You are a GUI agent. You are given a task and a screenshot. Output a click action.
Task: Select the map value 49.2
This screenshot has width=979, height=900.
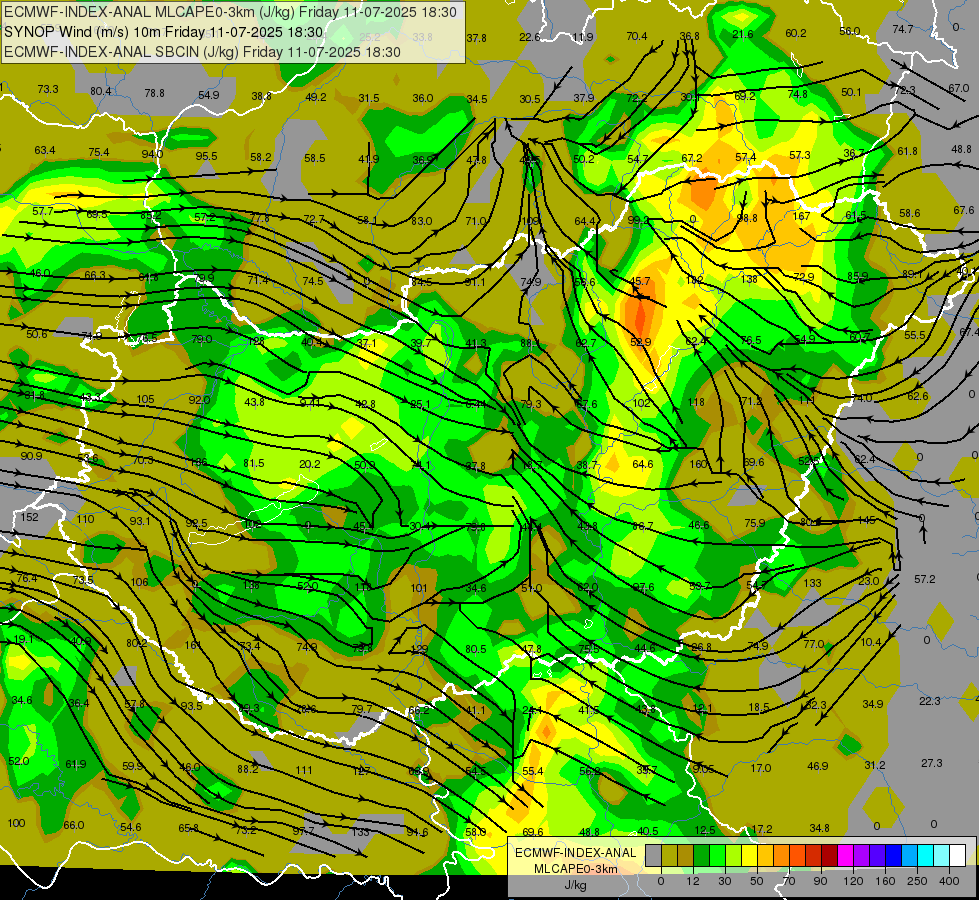tap(316, 97)
